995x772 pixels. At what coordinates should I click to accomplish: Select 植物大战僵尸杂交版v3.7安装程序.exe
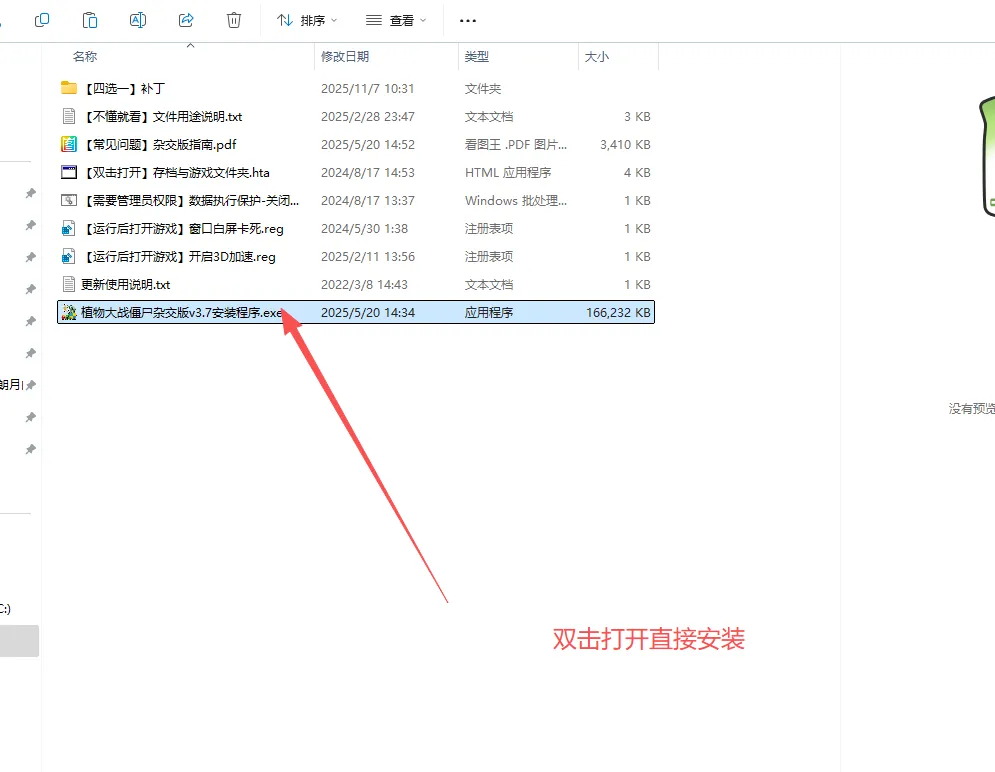181,312
